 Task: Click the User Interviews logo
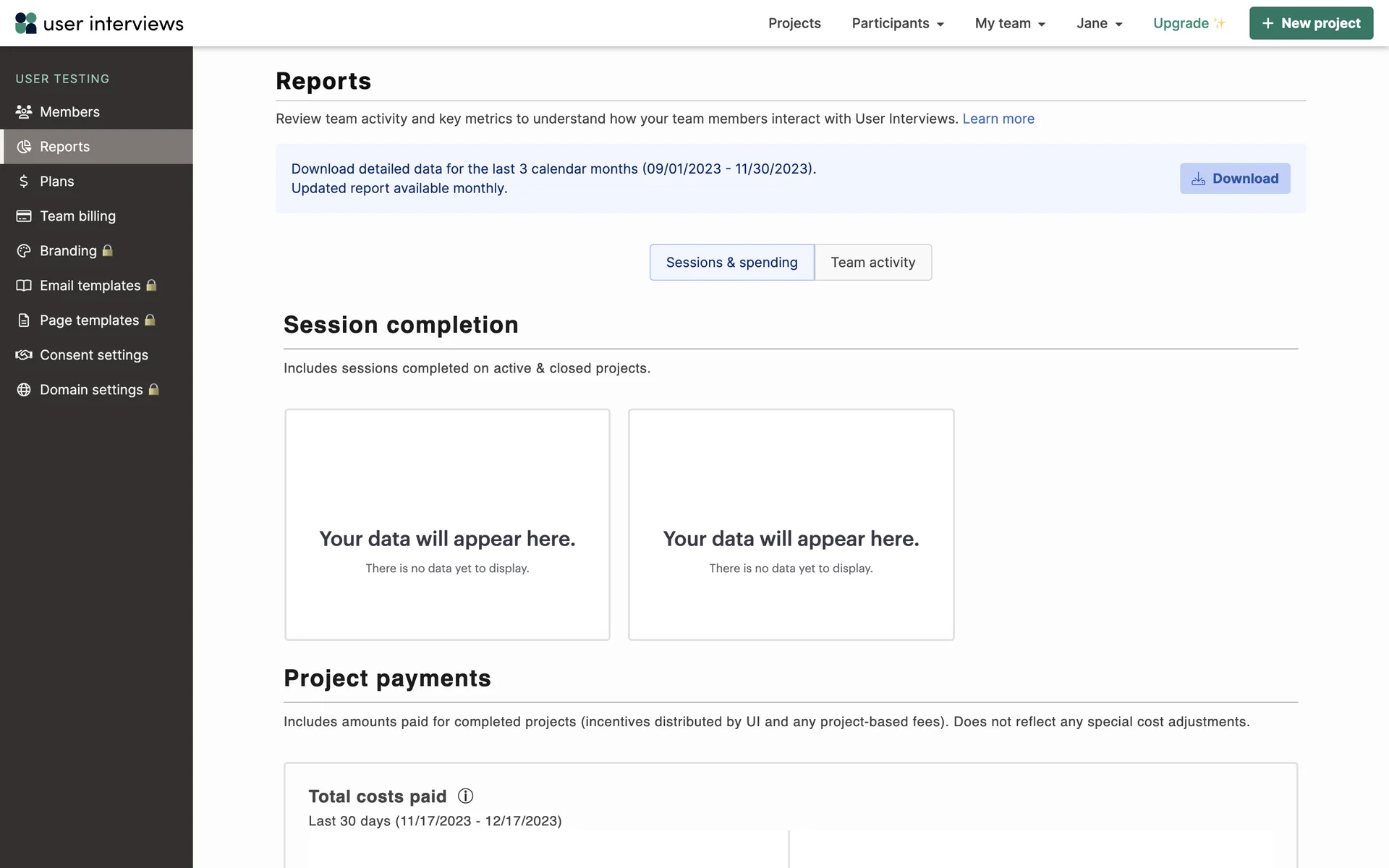(x=99, y=23)
